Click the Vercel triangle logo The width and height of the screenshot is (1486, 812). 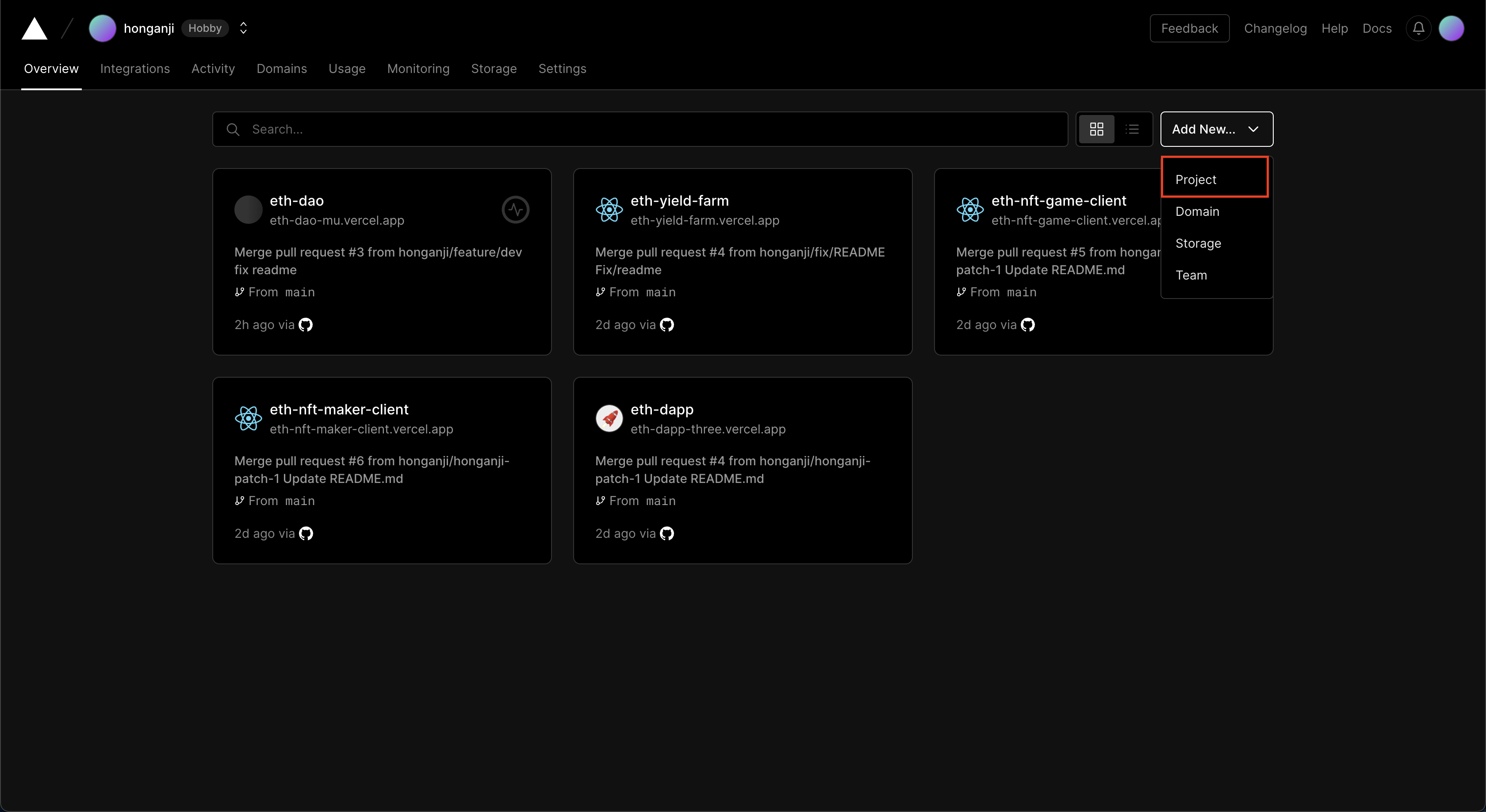(x=34, y=28)
